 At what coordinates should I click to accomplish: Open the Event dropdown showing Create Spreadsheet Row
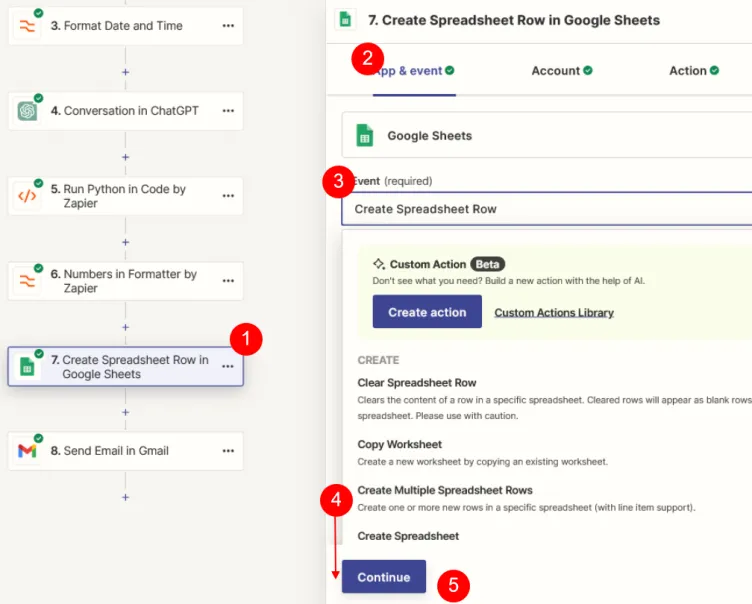tap(547, 209)
